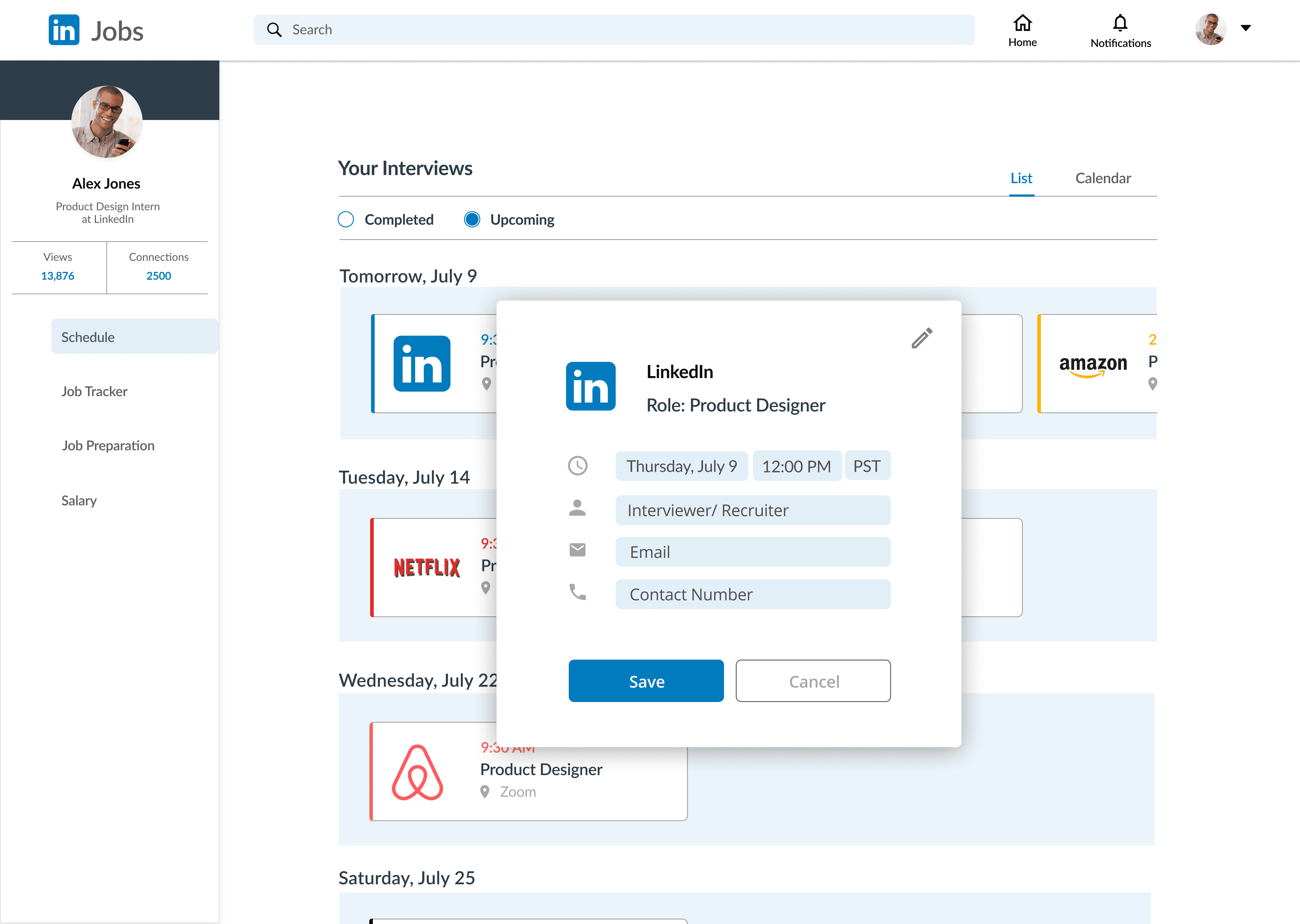The image size is (1300, 924).
Task: Click the Amazon logo on the interview card
Action: (x=1092, y=365)
